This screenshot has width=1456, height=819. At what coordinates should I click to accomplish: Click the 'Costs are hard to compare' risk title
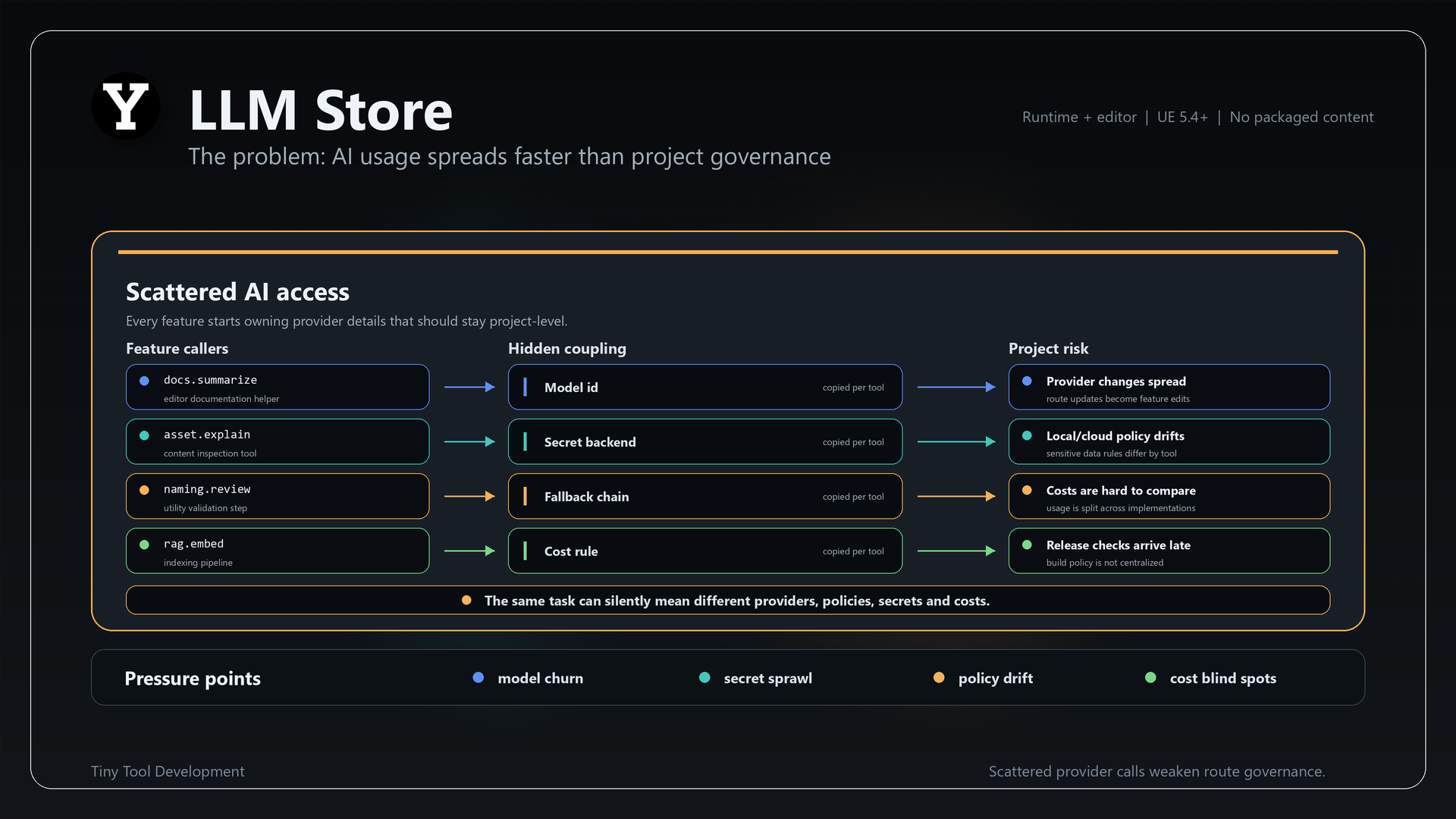tap(1121, 491)
